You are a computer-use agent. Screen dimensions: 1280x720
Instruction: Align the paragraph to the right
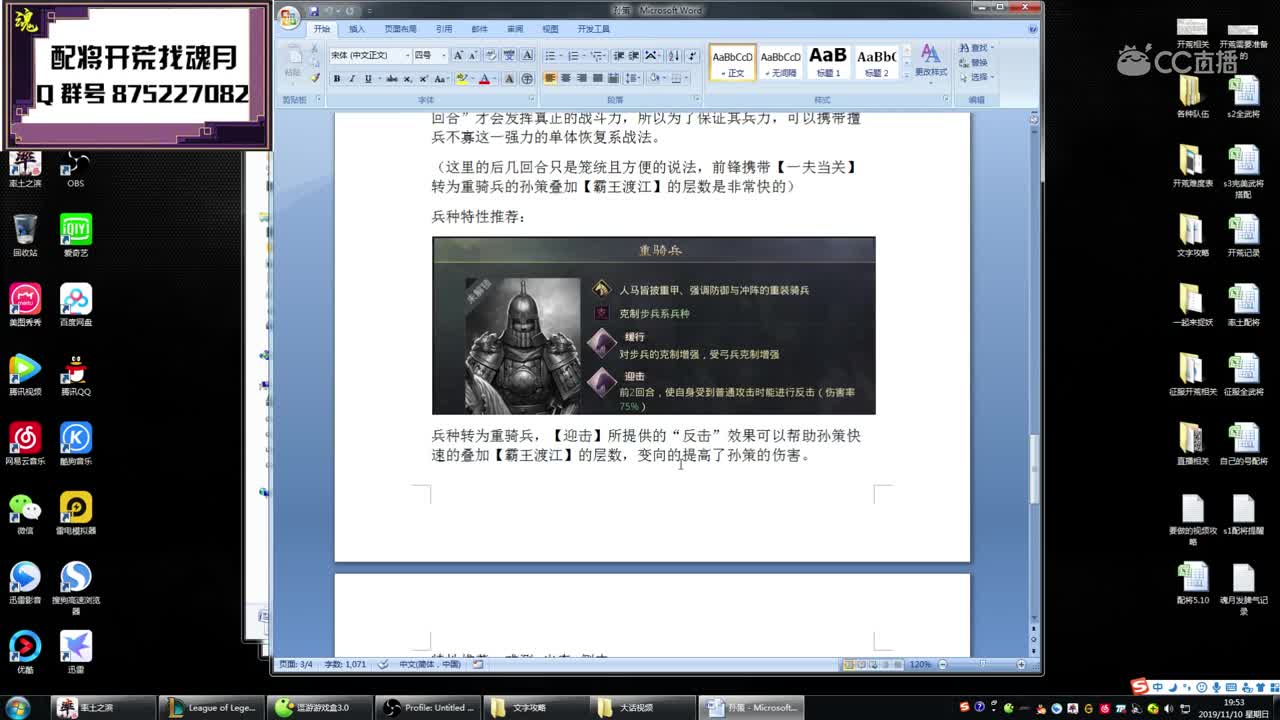[x=582, y=78]
